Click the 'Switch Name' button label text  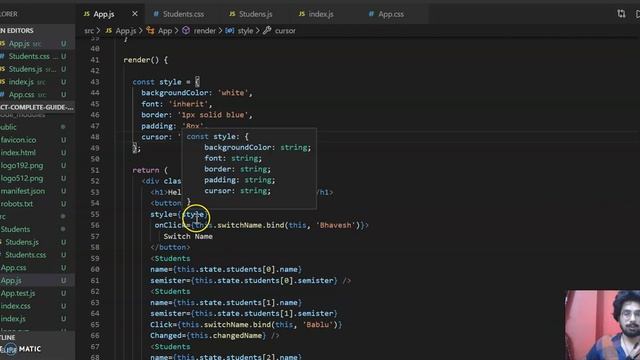pyautogui.click(x=188, y=236)
